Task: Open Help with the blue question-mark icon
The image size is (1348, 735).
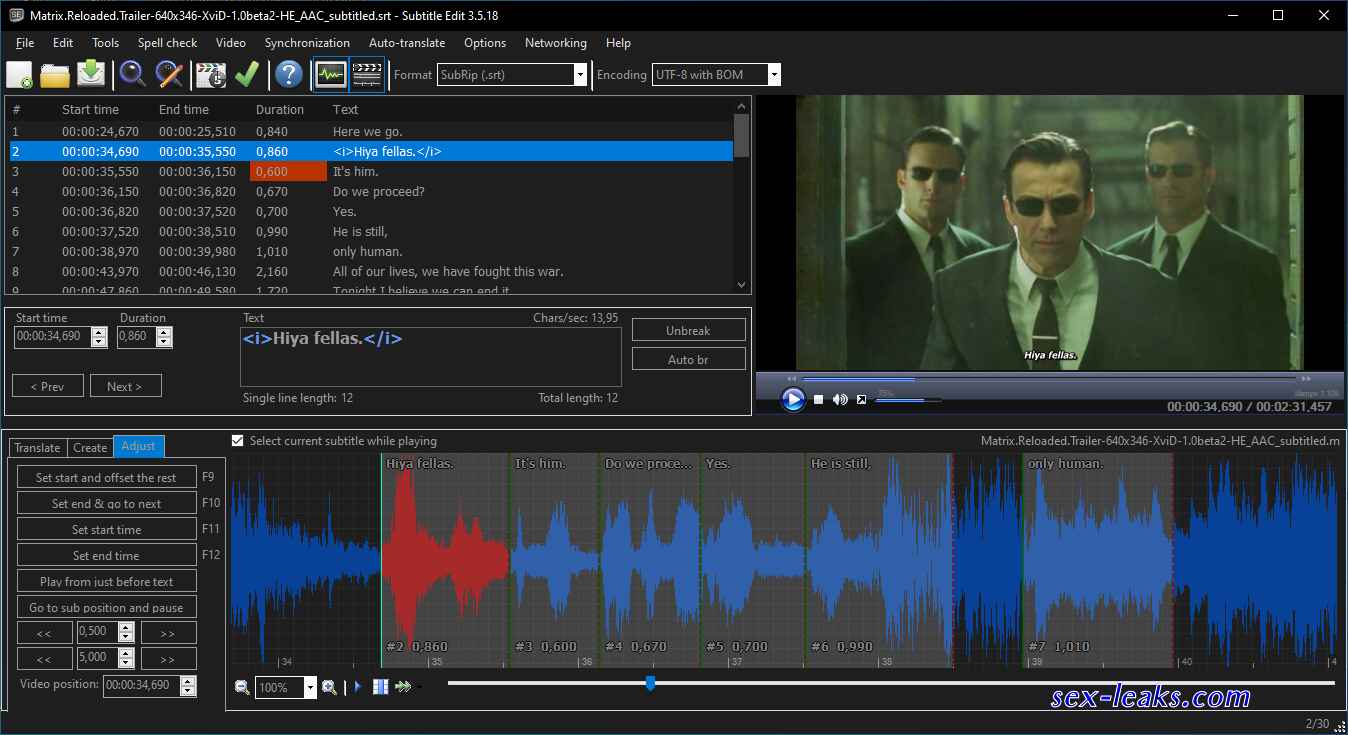Action: coord(289,74)
